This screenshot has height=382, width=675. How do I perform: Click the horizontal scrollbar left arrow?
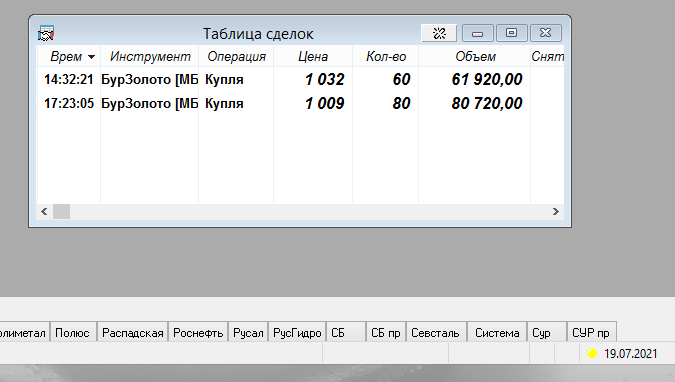pos(44,211)
